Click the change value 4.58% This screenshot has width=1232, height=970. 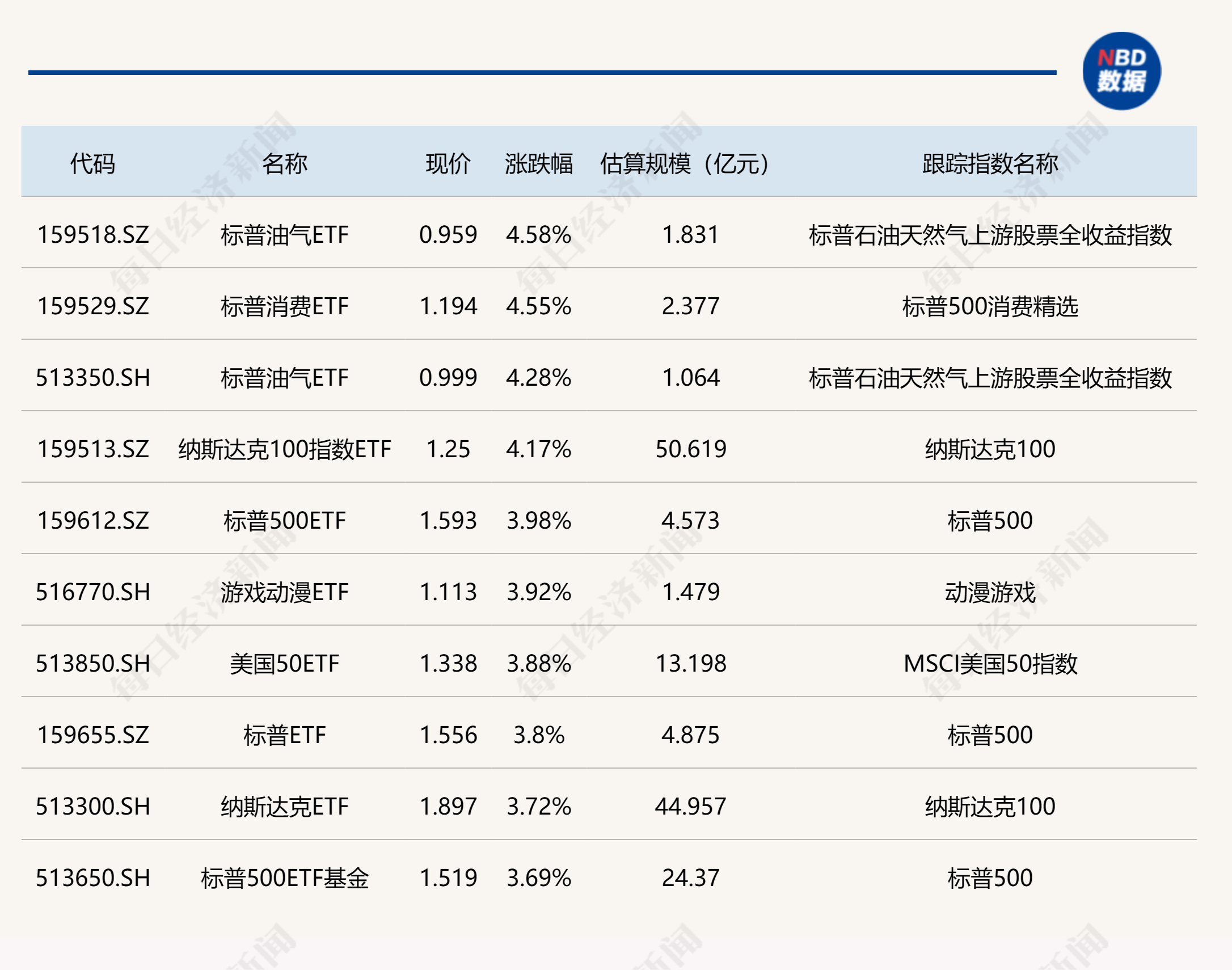coord(539,234)
